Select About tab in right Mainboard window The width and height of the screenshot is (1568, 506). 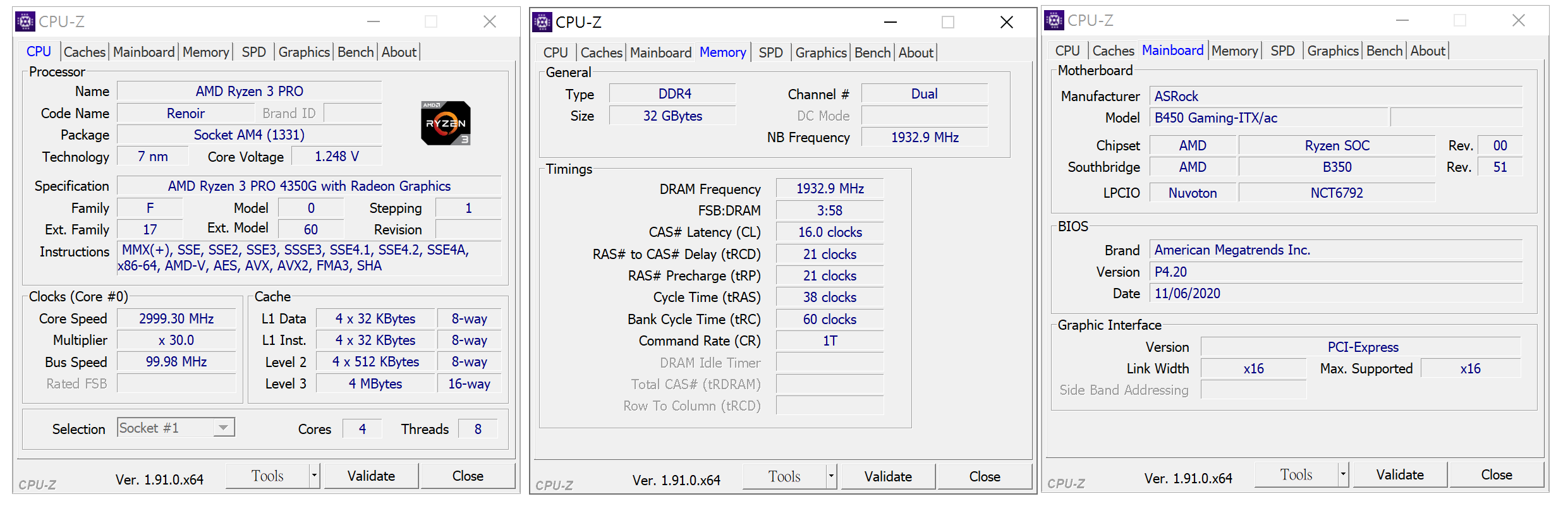click(x=1428, y=51)
